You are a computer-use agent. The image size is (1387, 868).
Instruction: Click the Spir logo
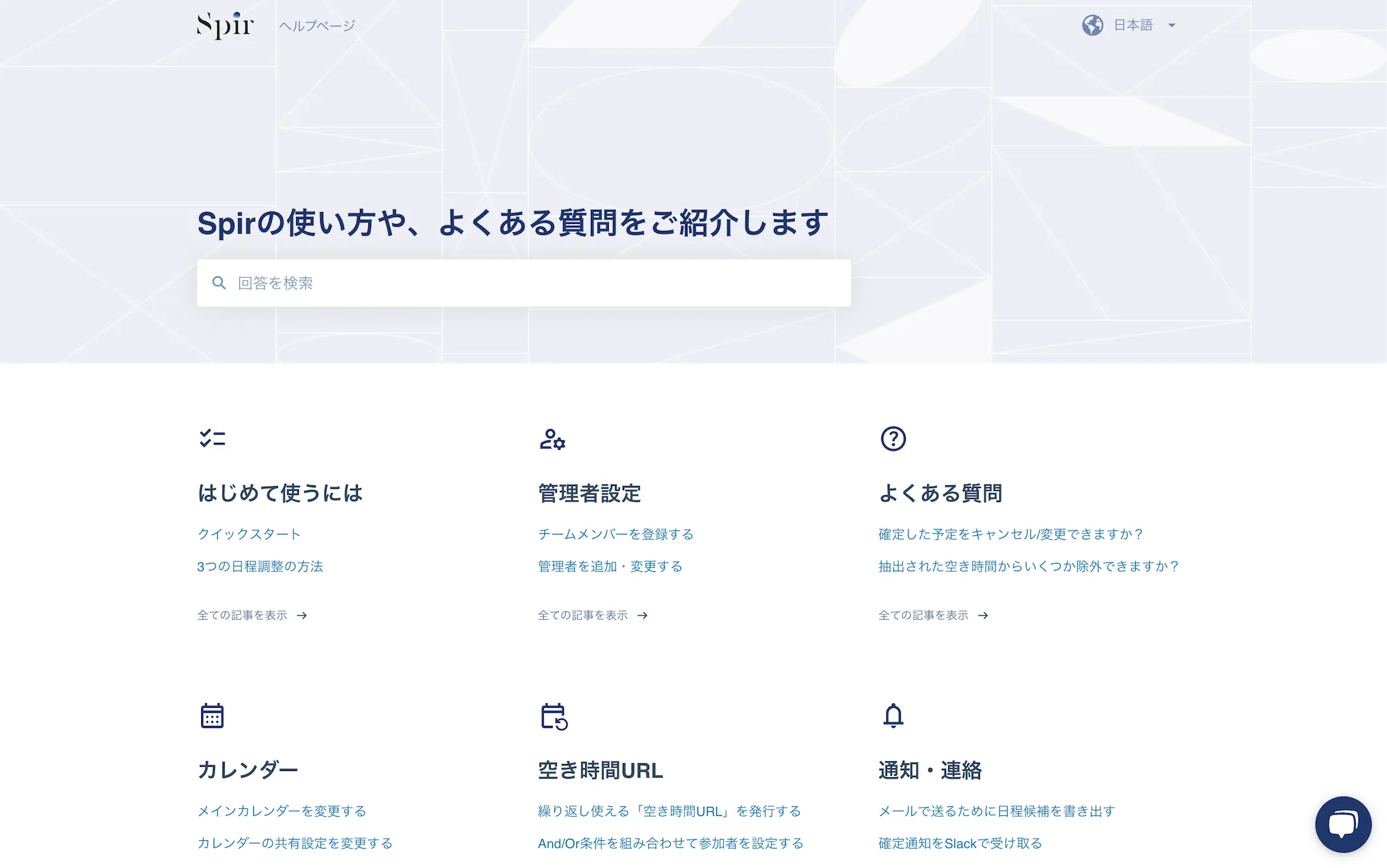point(225,26)
